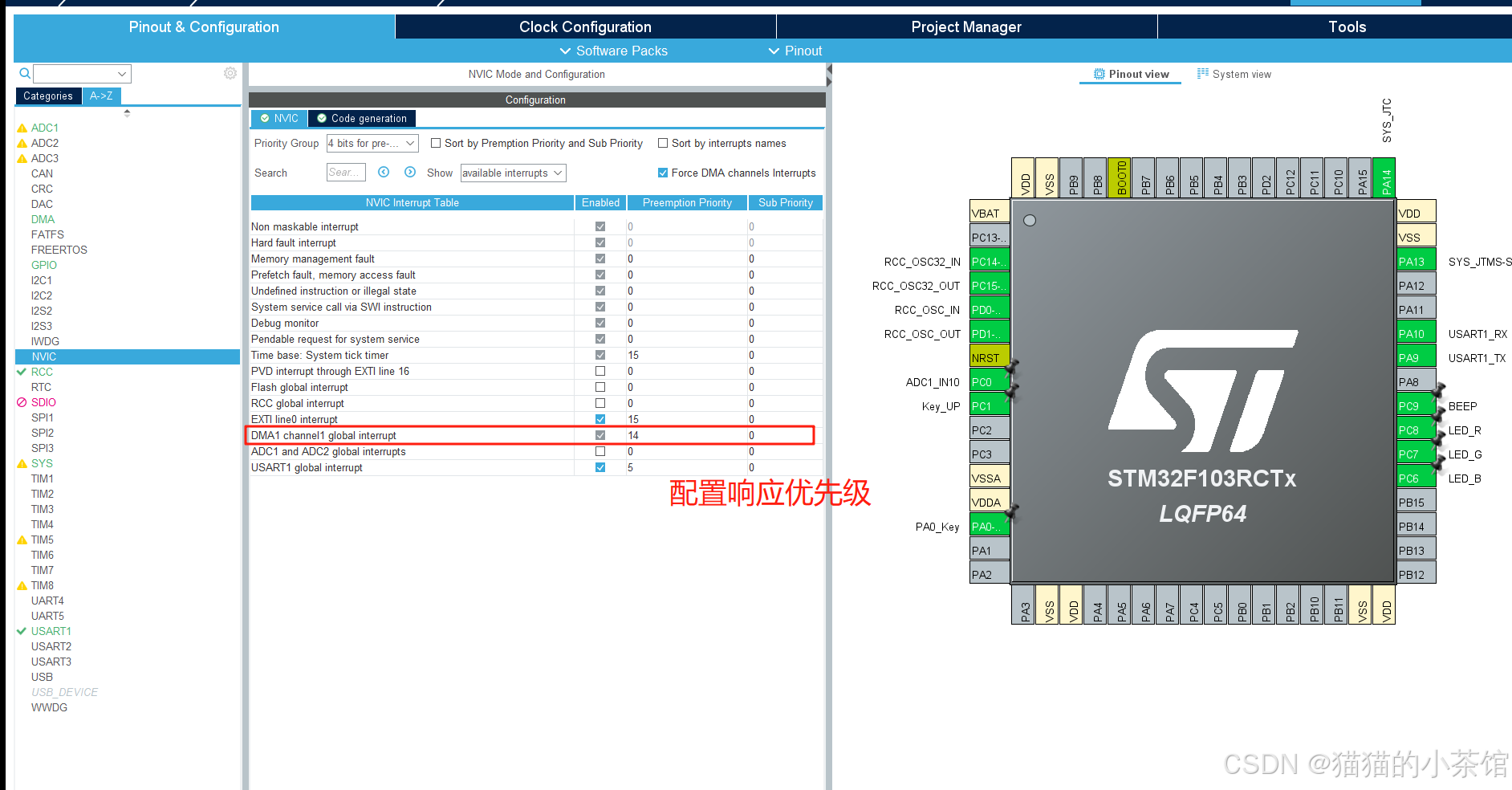This screenshot has width=1512, height=790.
Task: Click the NVIC Interrupt Table column header
Action: click(413, 202)
